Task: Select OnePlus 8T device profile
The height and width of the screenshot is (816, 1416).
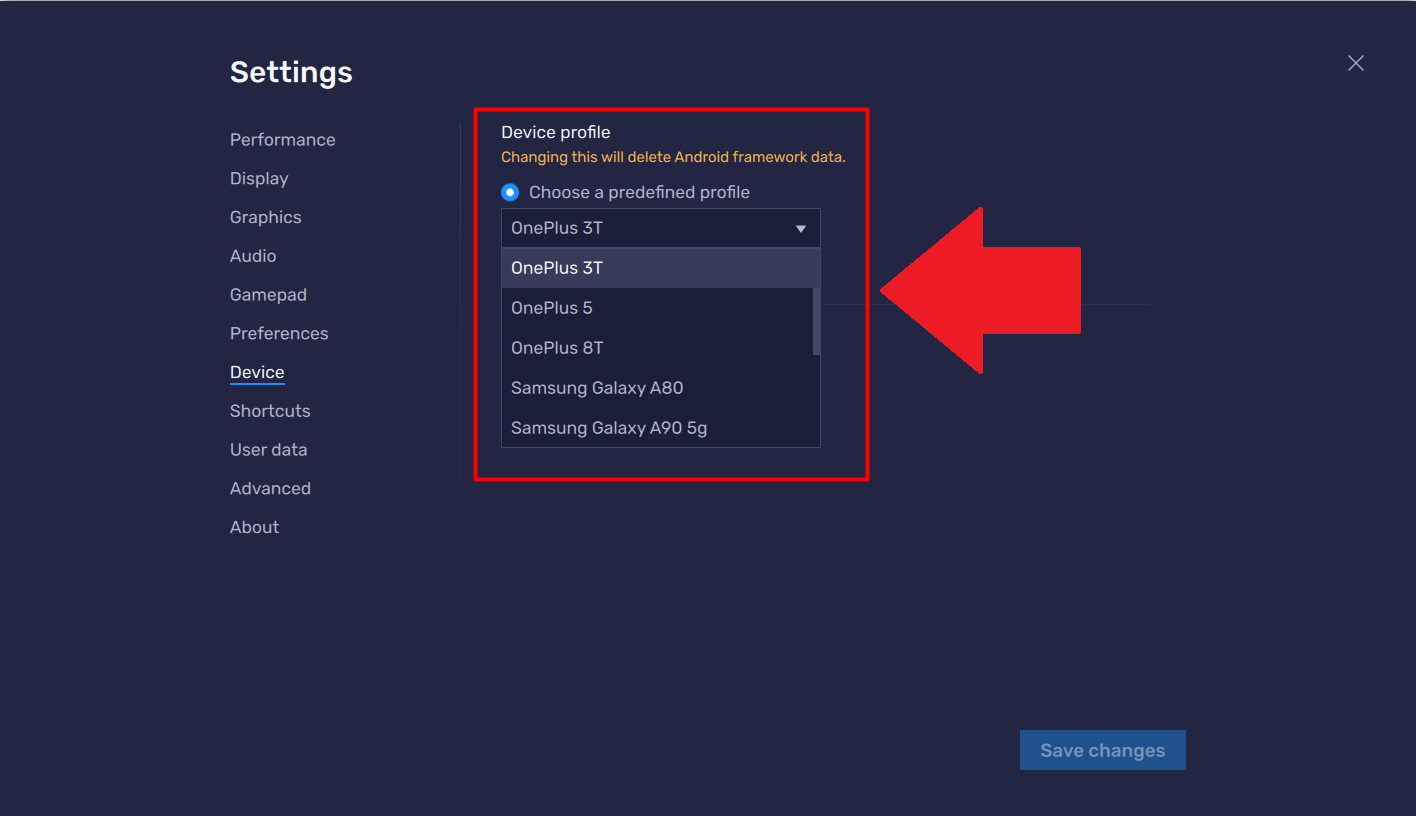Action: tap(657, 348)
